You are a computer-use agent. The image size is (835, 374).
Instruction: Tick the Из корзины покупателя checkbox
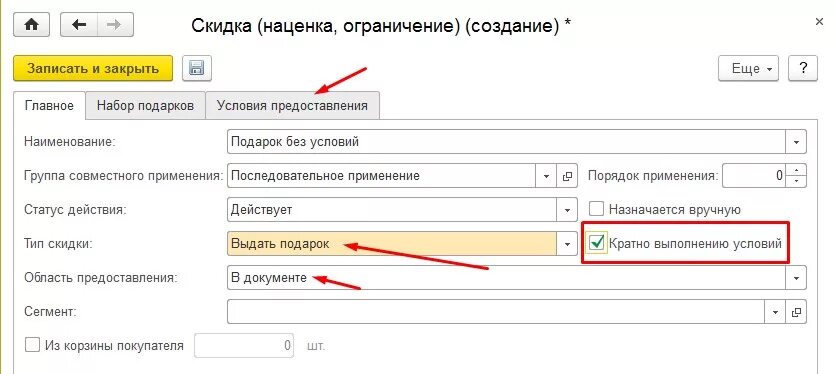(x=32, y=345)
